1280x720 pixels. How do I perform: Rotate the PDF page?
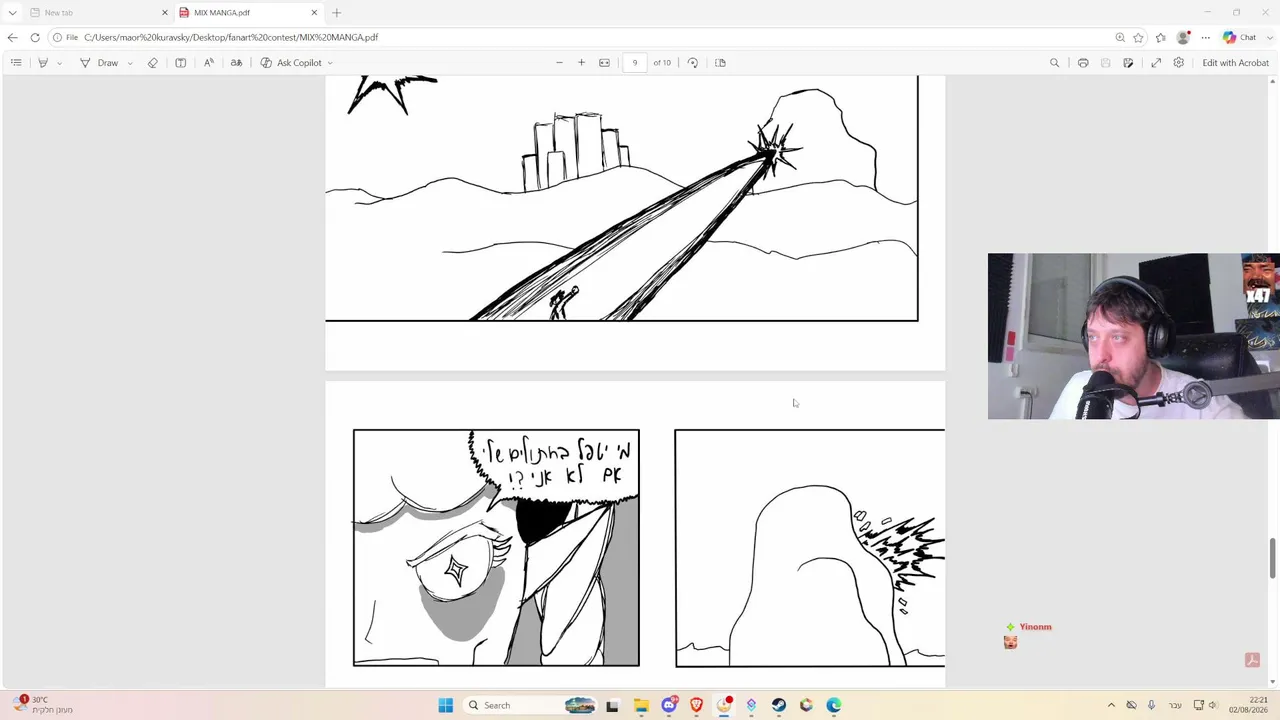pos(692,63)
